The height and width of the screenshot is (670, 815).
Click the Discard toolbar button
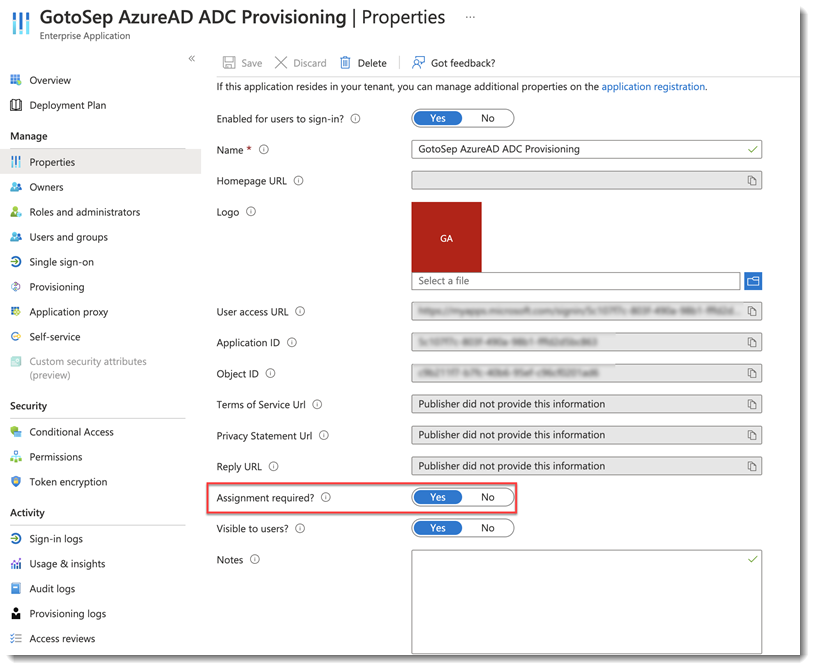point(300,63)
